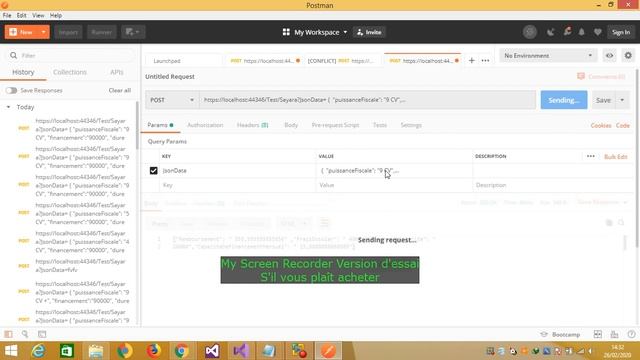Open the New button dropdown arrow
This screenshot has height=360, width=640.
43,32
